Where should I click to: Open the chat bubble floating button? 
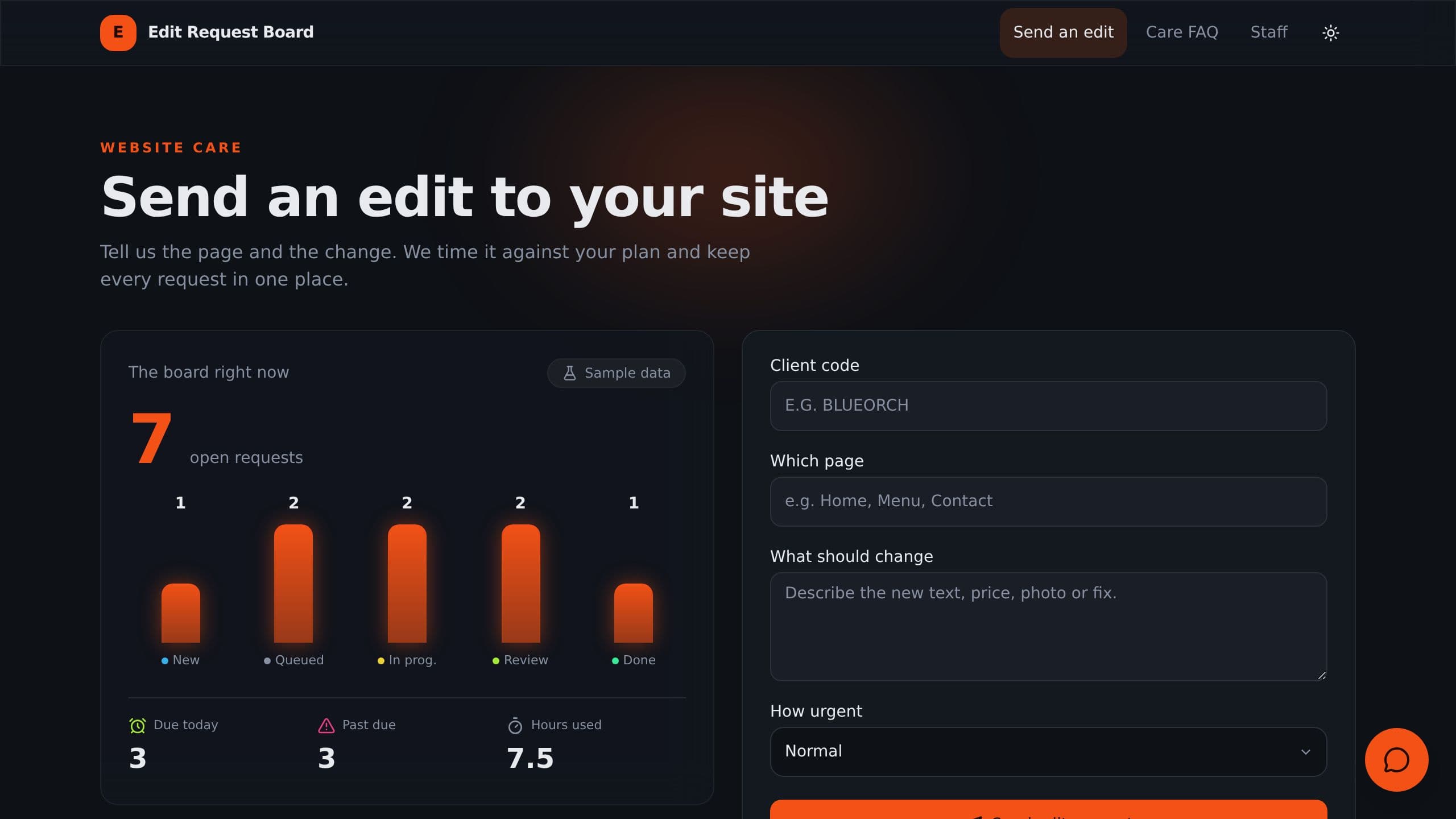pos(1396,759)
